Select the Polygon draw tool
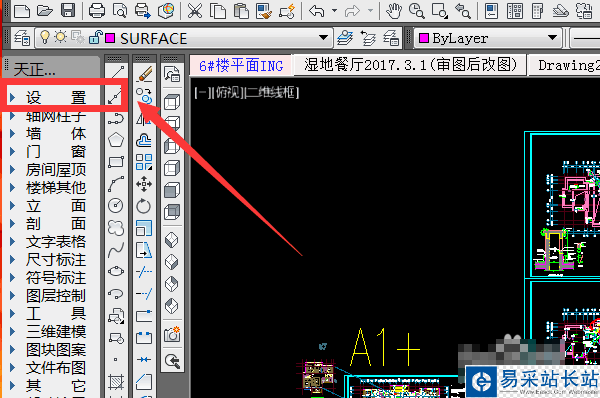The width and height of the screenshot is (600, 398). (x=116, y=140)
